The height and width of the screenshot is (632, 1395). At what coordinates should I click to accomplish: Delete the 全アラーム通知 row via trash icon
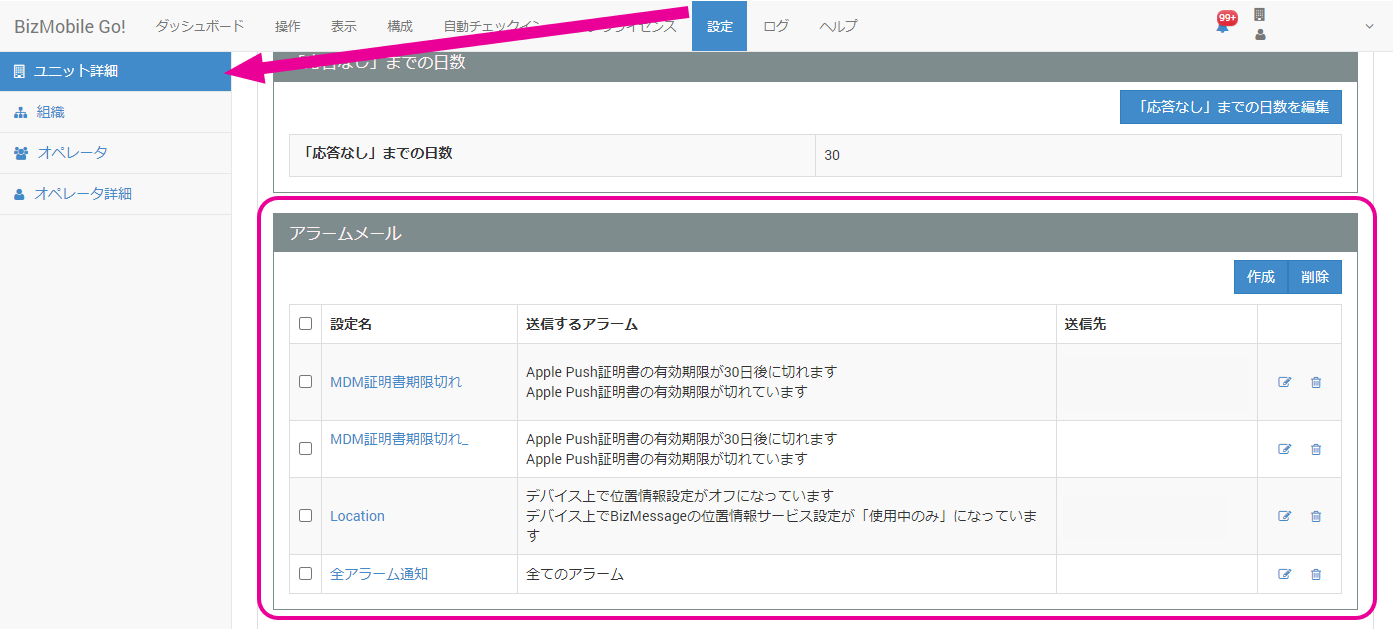click(x=1316, y=574)
